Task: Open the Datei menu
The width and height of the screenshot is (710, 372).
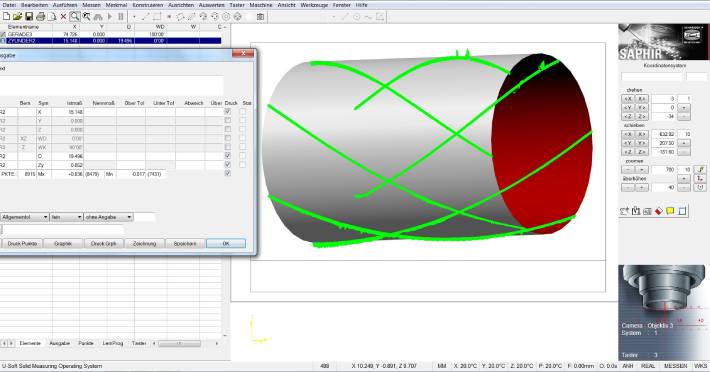Action: coord(9,5)
